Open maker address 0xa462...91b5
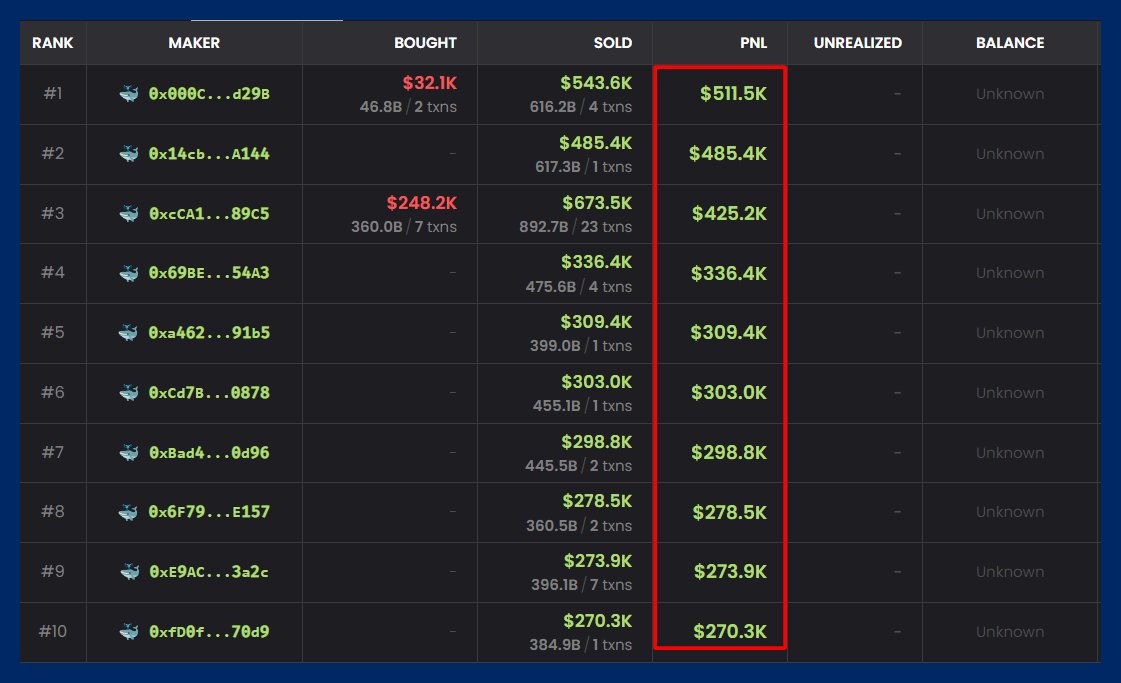Screen dimensions: 1121x683 [x=209, y=333]
